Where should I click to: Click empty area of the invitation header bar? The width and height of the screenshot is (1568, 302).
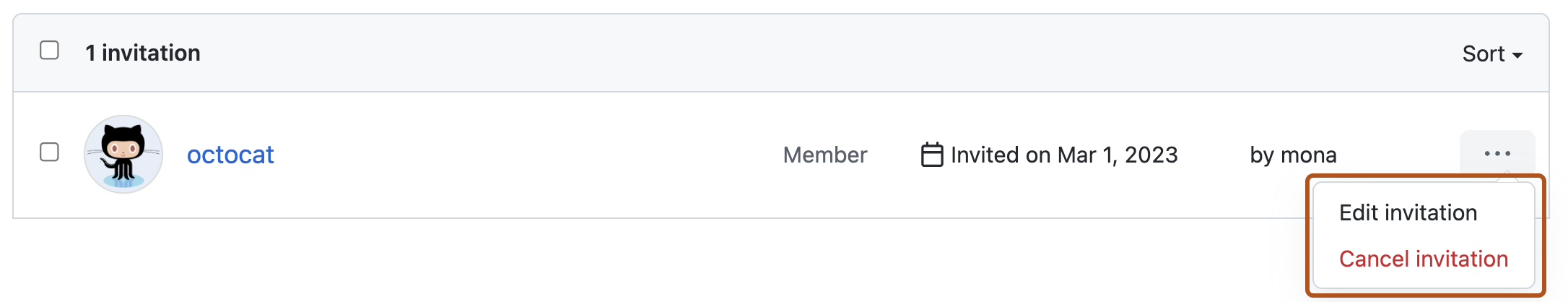tap(794, 53)
